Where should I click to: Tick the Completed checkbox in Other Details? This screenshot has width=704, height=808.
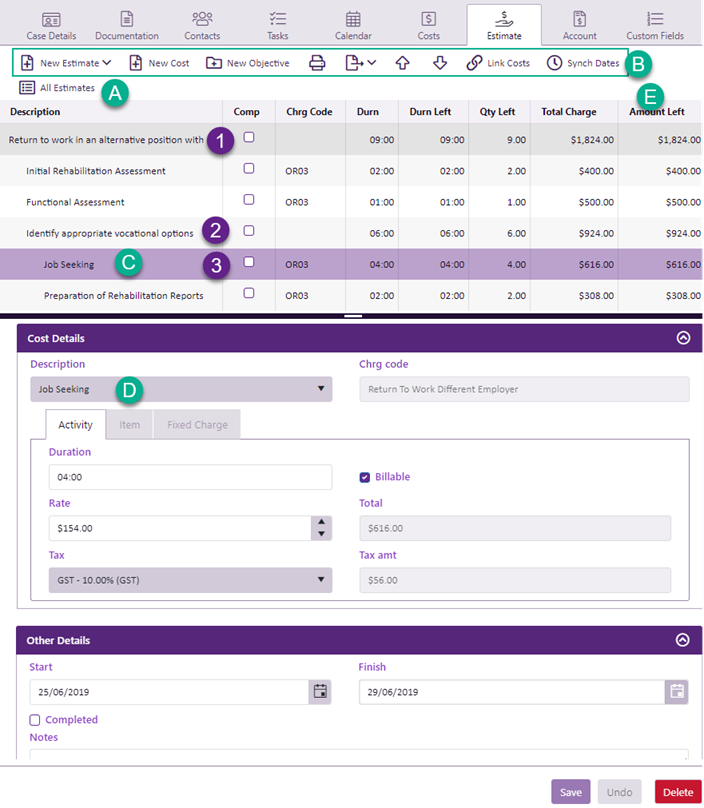point(35,720)
